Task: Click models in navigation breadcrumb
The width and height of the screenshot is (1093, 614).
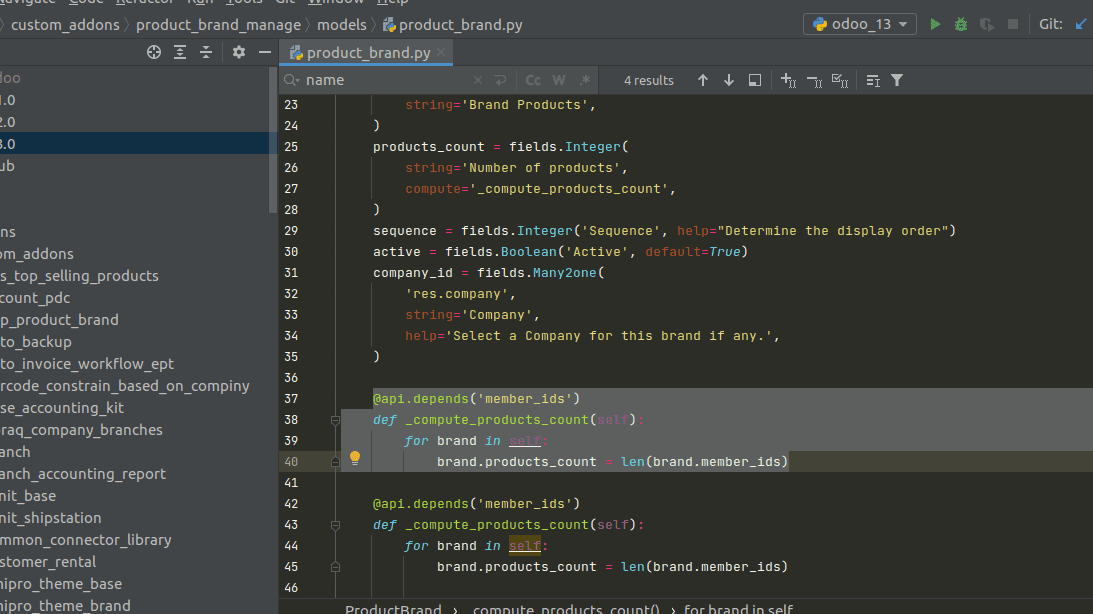Action: tap(342, 25)
